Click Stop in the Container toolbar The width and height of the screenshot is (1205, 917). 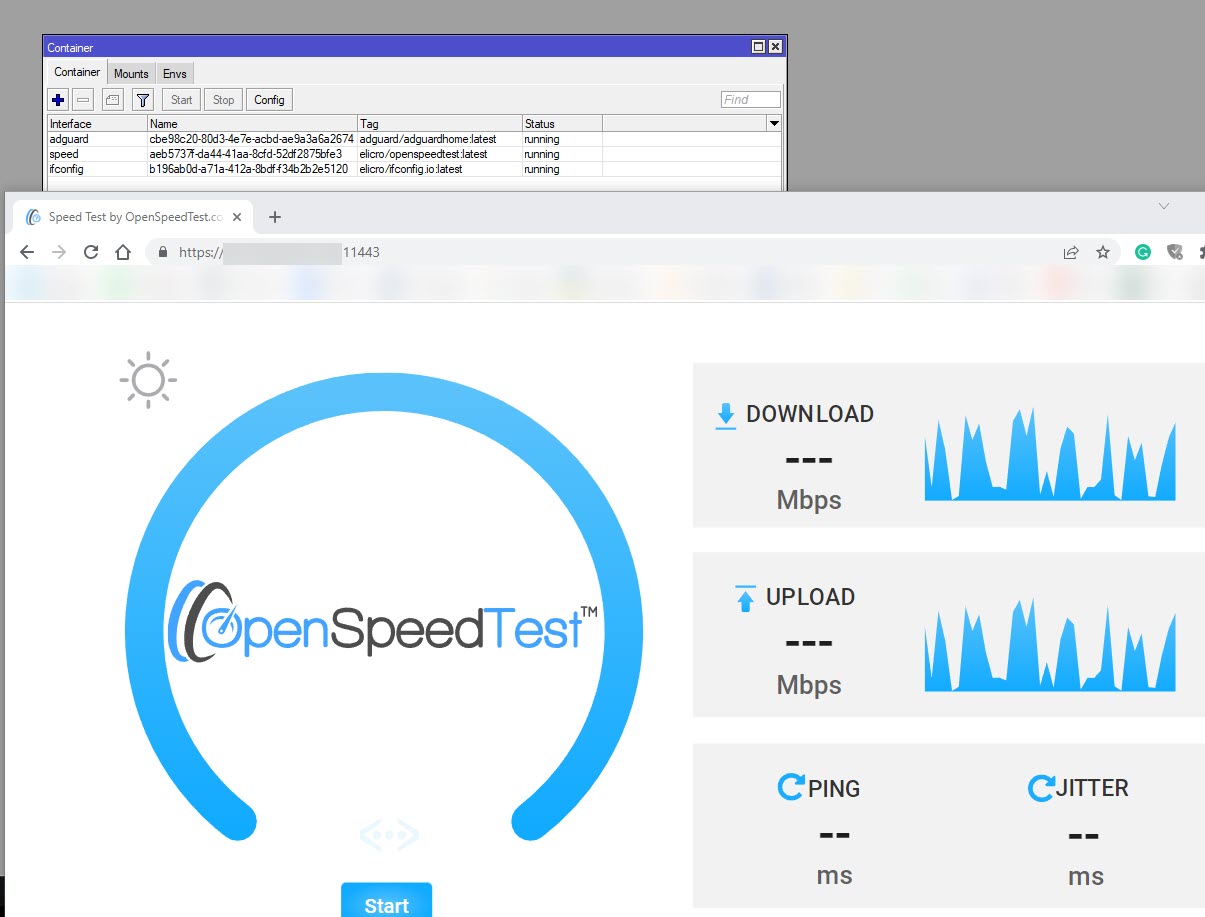pos(223,100)
